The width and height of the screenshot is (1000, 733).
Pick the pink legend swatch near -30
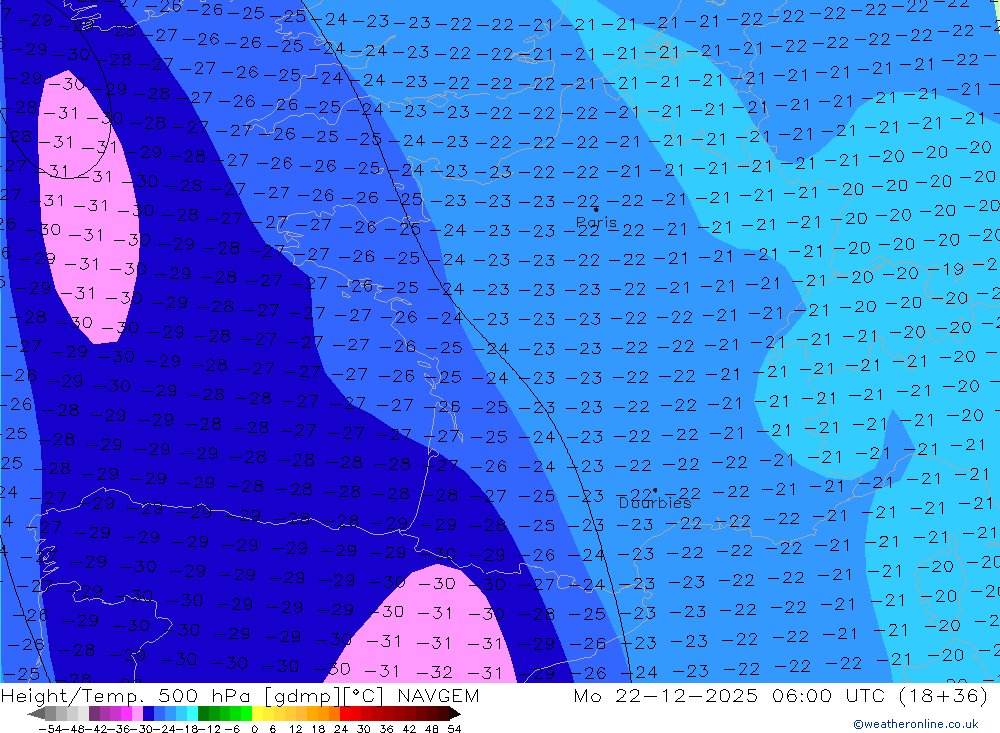point(137,713)
